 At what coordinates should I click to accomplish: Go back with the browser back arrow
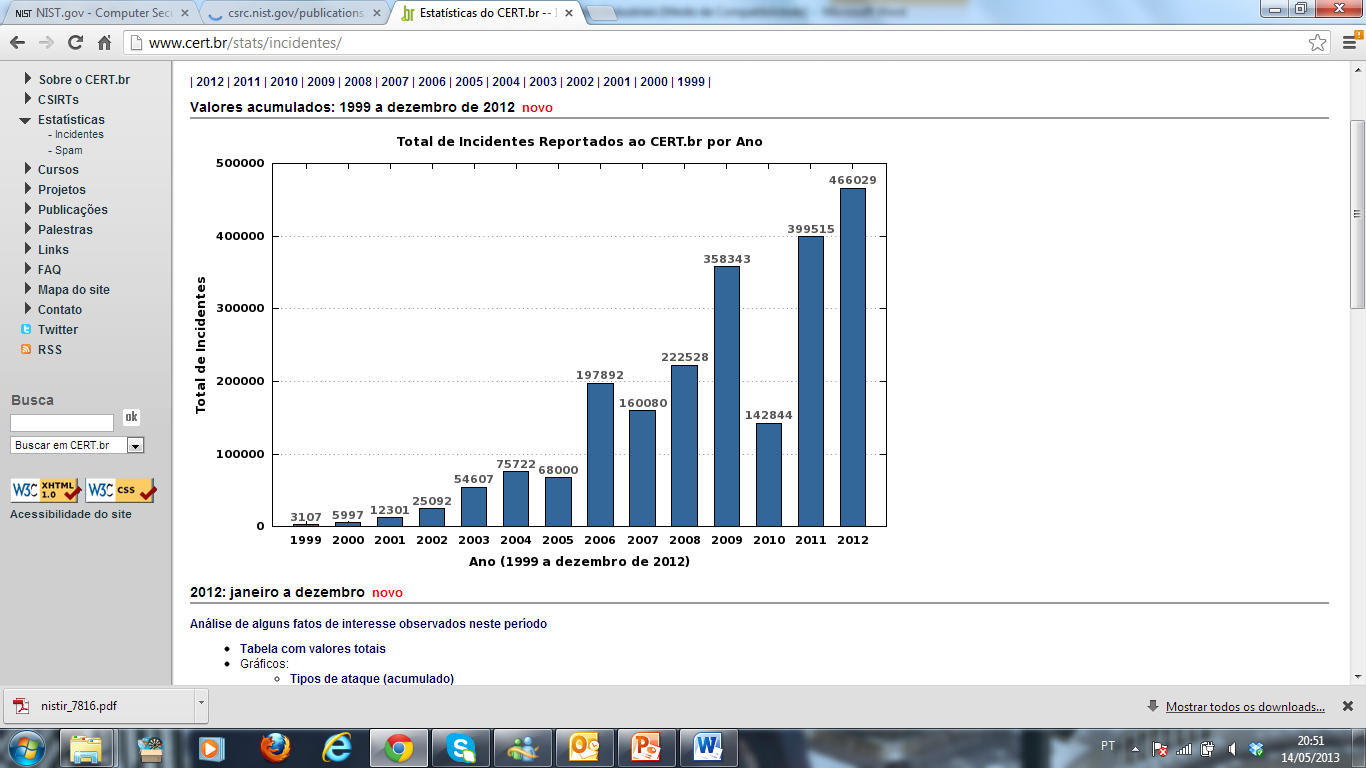coord(18,43)
